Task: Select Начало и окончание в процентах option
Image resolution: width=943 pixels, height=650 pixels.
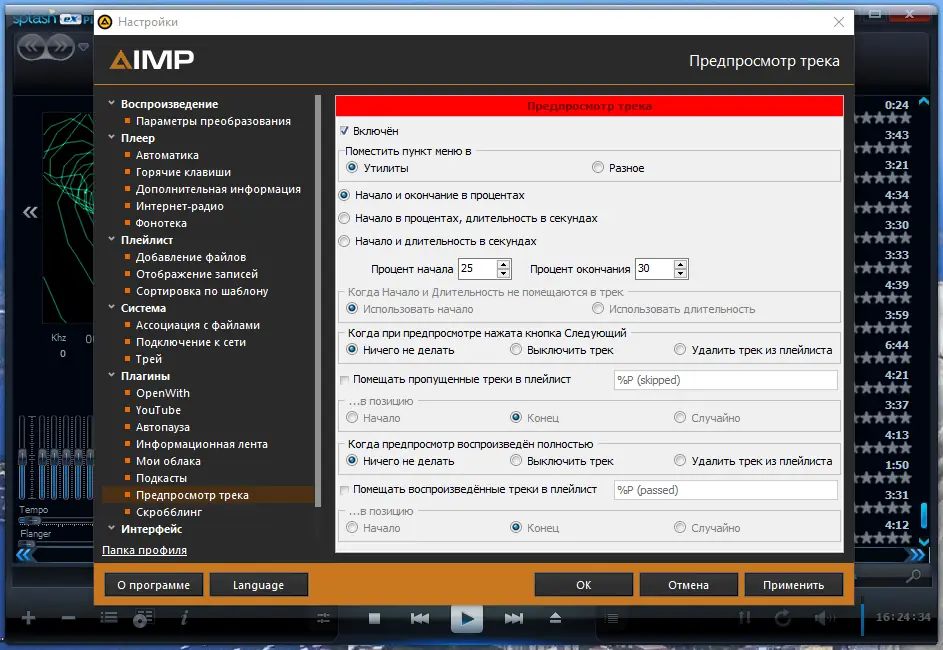Action: 344,195
